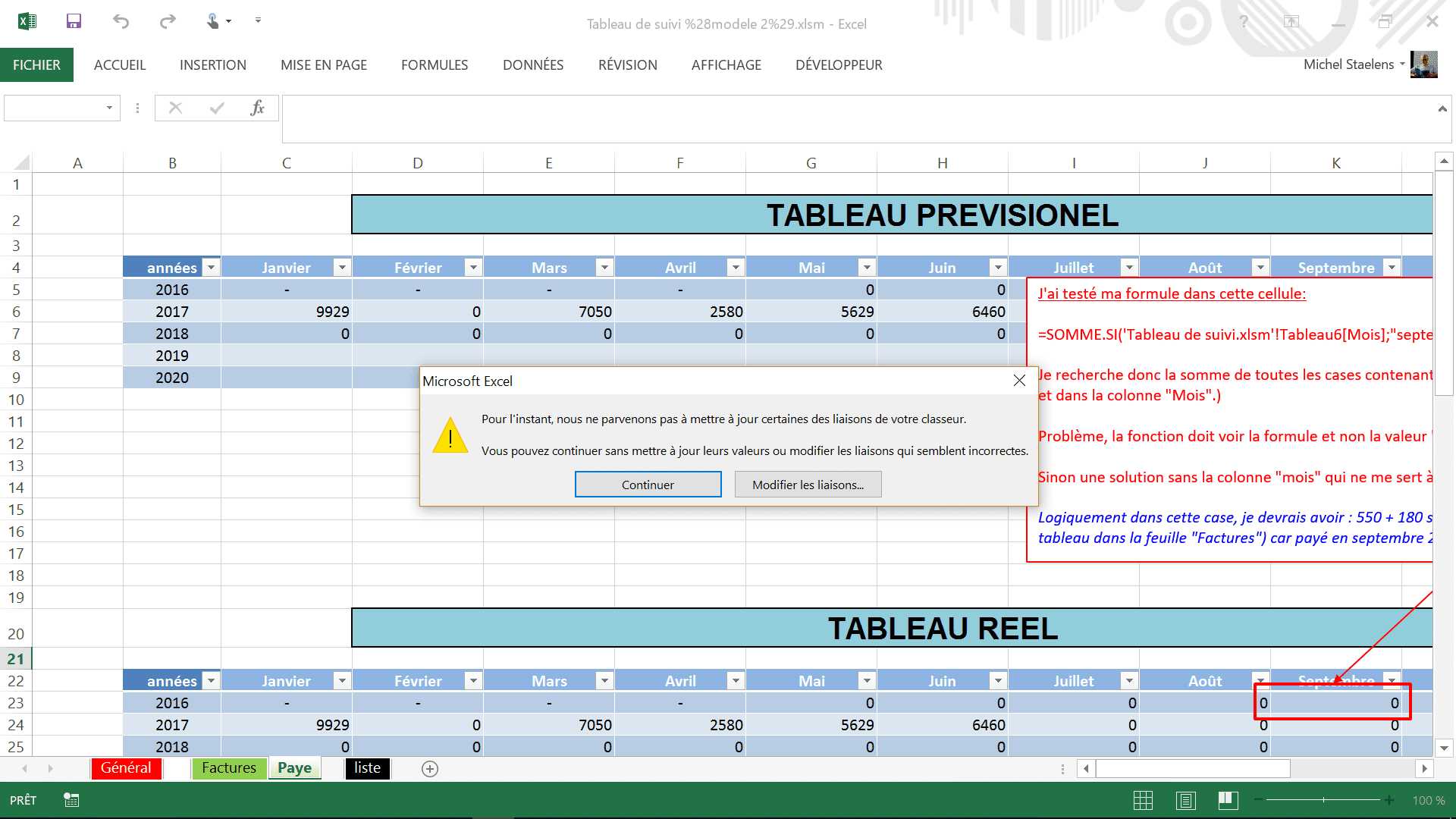Click the Redo arrow icon

[x=168, y=21]
